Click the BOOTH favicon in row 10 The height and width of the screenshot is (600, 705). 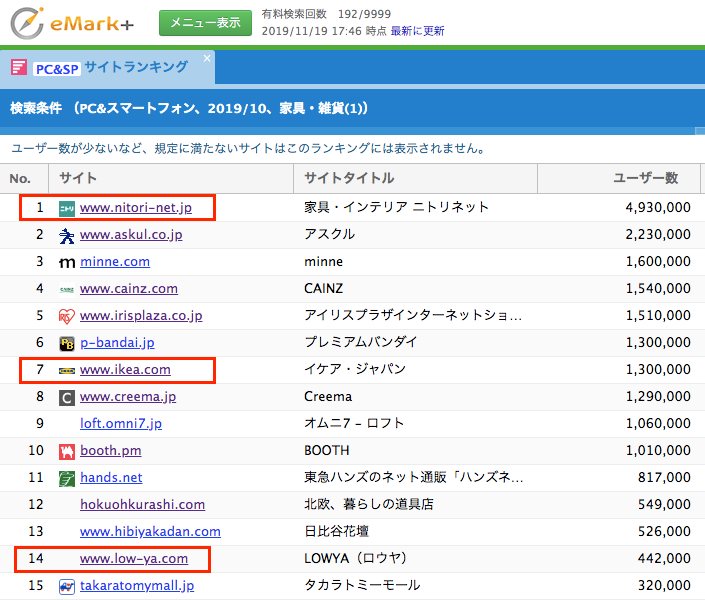point(67,452)
